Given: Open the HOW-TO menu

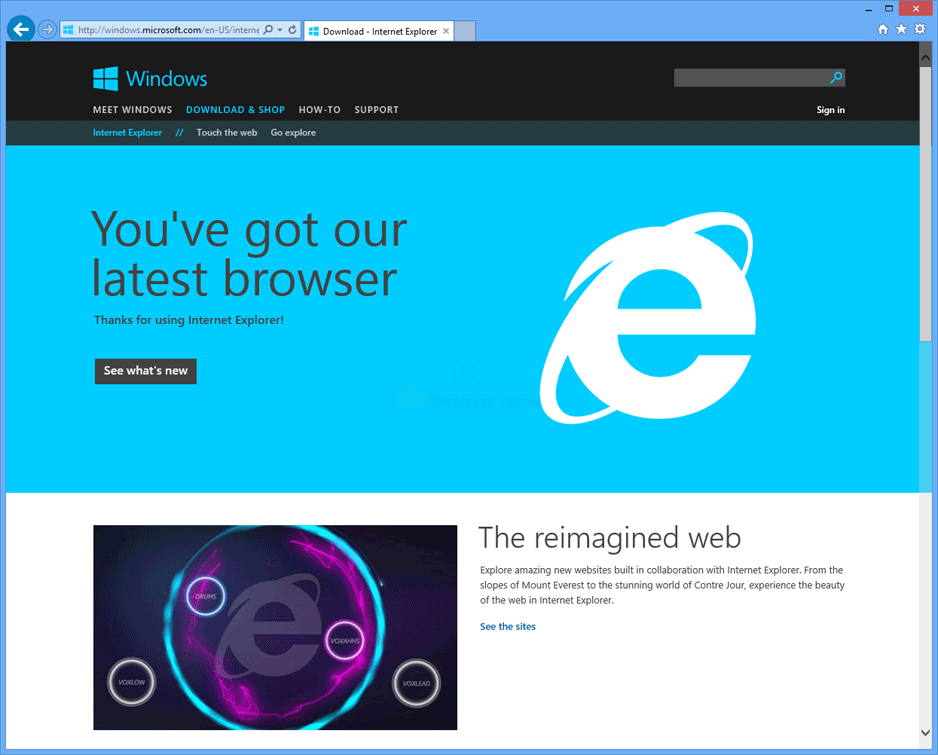Looking at the screenshot, I should [x=319, y=109].
